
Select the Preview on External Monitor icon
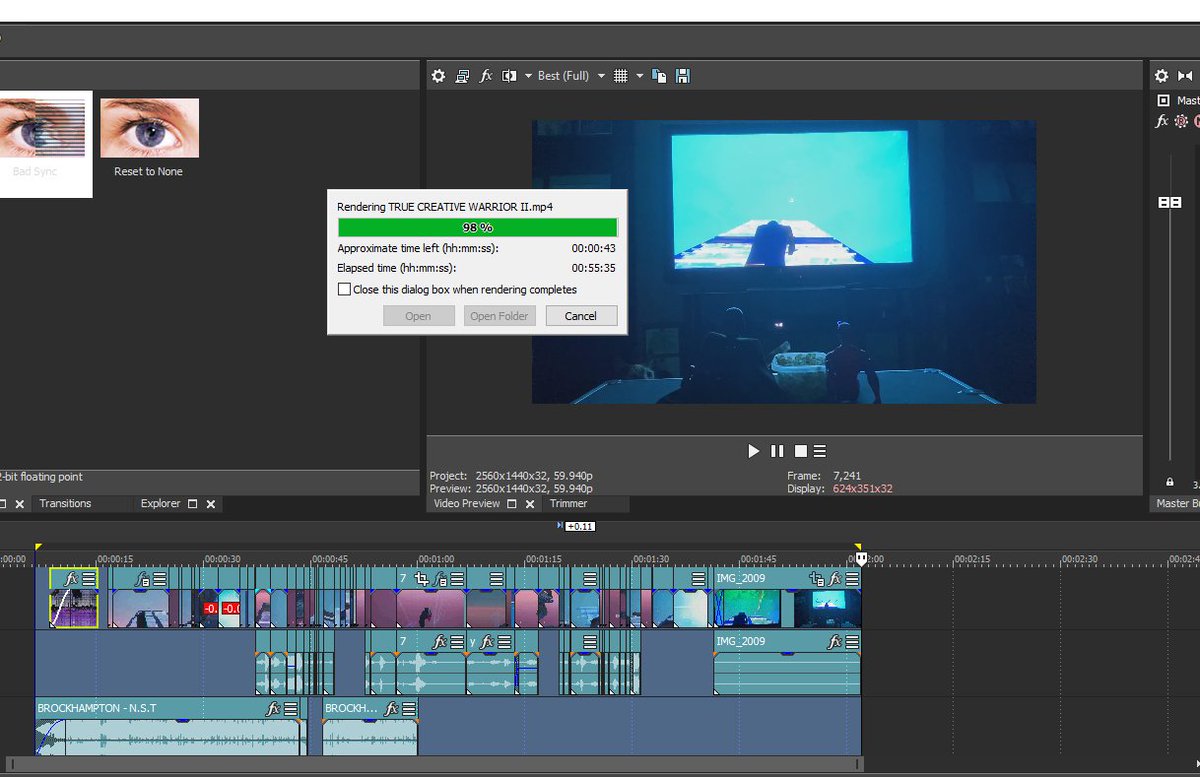[463, 75]
